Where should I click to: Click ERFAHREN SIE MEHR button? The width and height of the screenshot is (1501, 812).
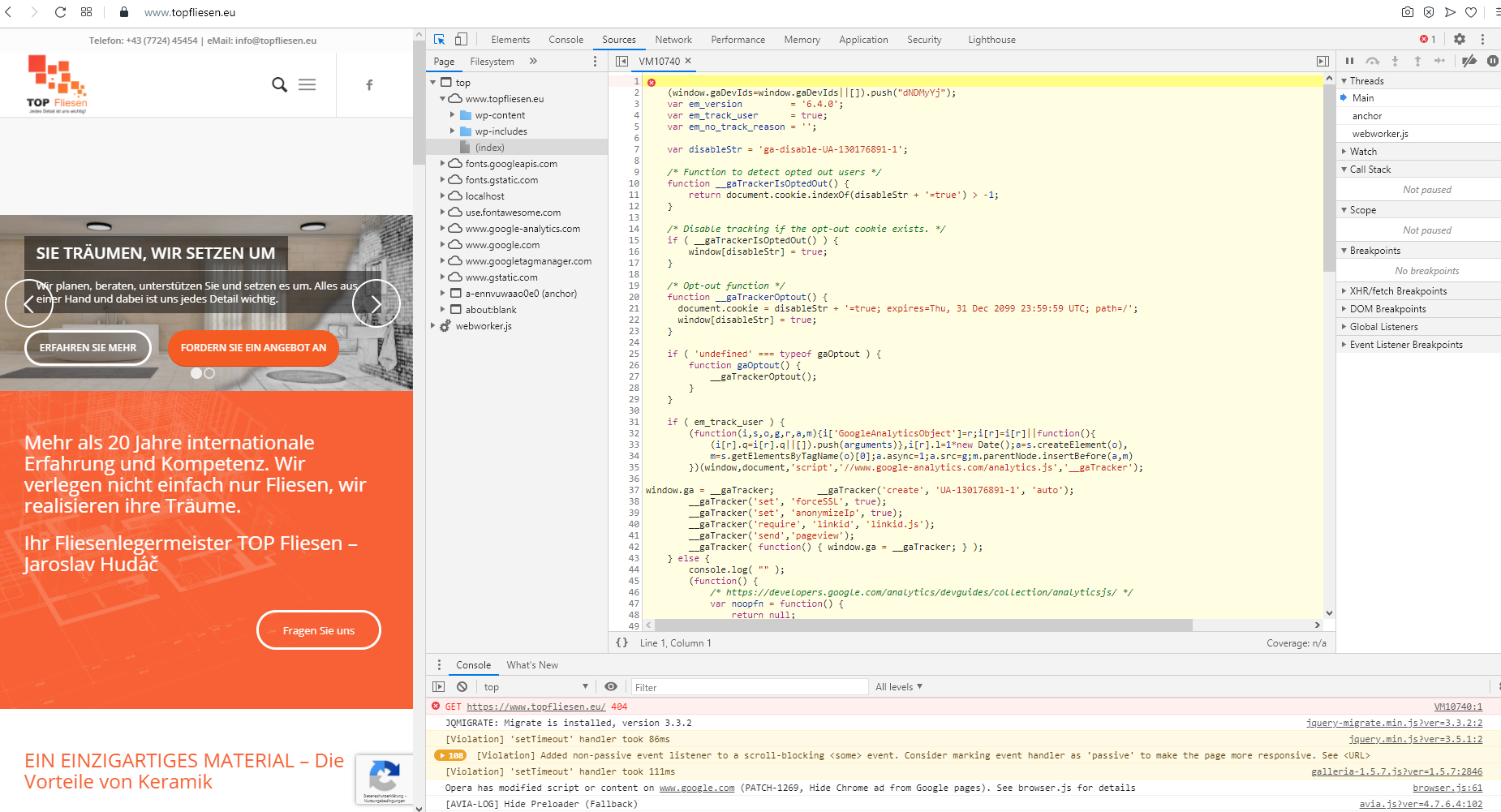tap(88, 347)
